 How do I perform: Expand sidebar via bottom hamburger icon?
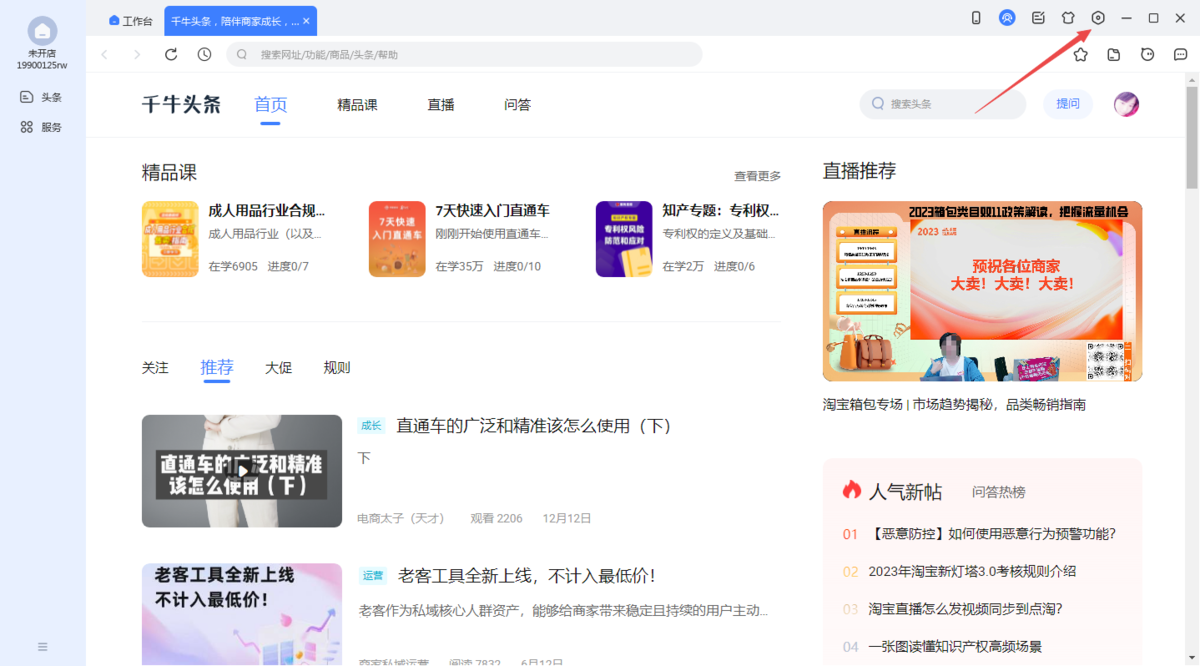click(42, 647)
